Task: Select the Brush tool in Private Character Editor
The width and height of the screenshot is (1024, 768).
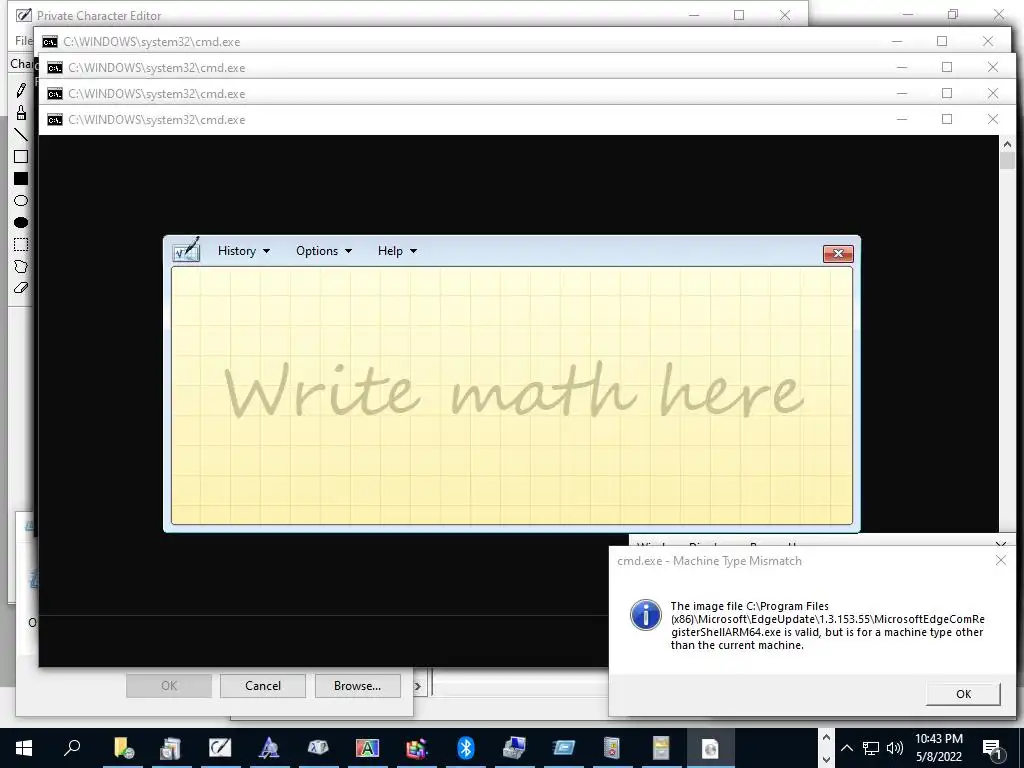Action: click(21, 112)
